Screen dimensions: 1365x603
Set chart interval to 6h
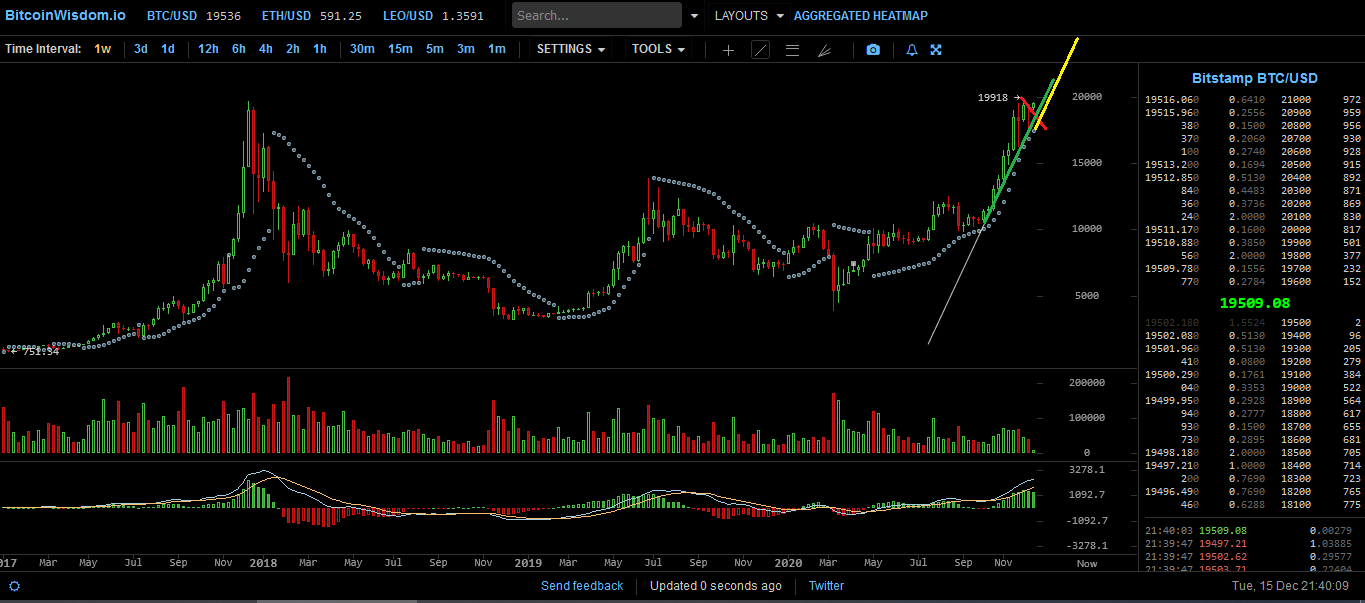[x=239, y=49]
